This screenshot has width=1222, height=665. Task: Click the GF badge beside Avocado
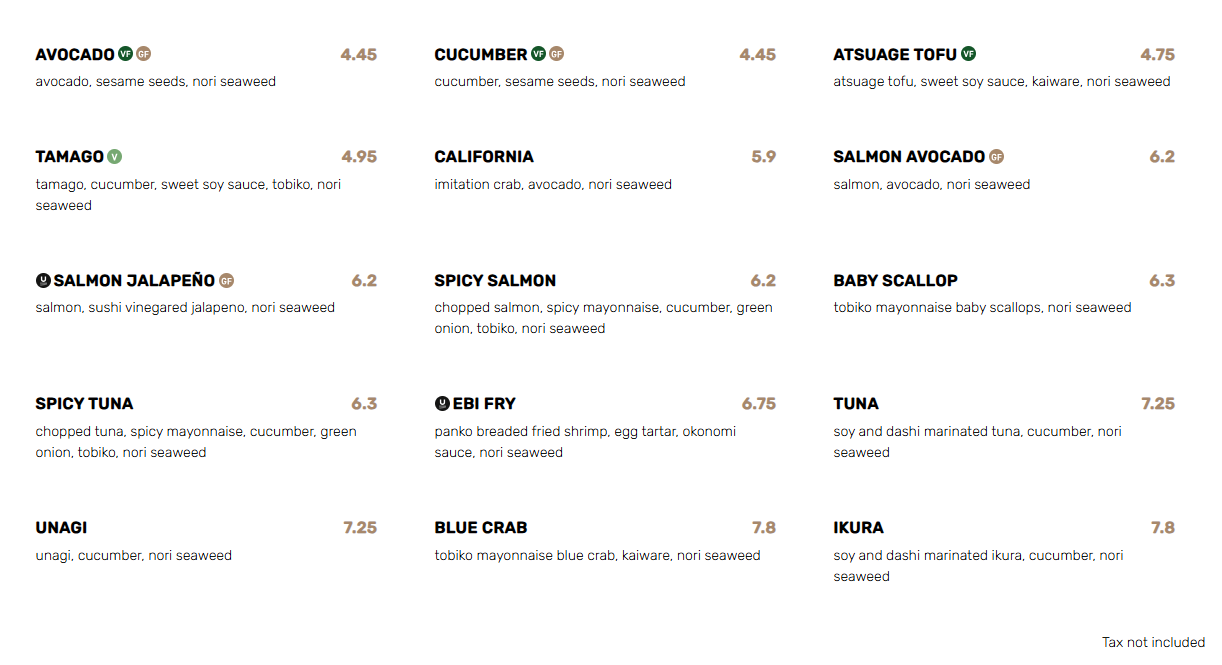tap(143, 54)
